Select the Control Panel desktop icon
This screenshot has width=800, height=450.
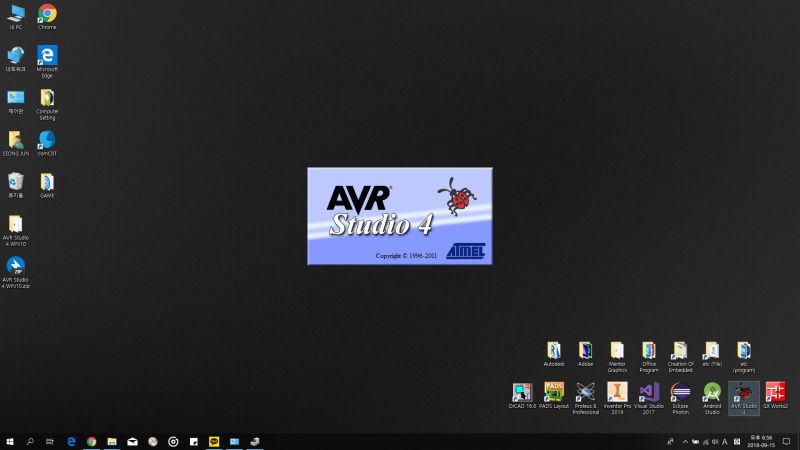pos(15,102)
